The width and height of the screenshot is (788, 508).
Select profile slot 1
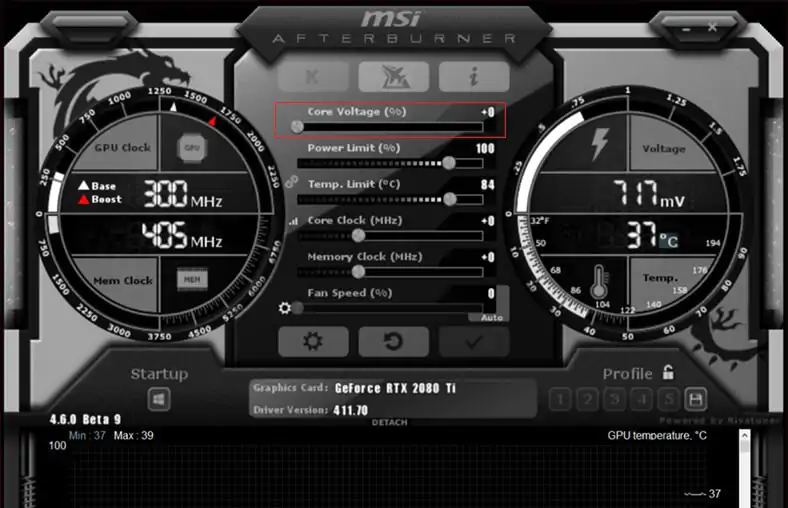pos(560,400)
